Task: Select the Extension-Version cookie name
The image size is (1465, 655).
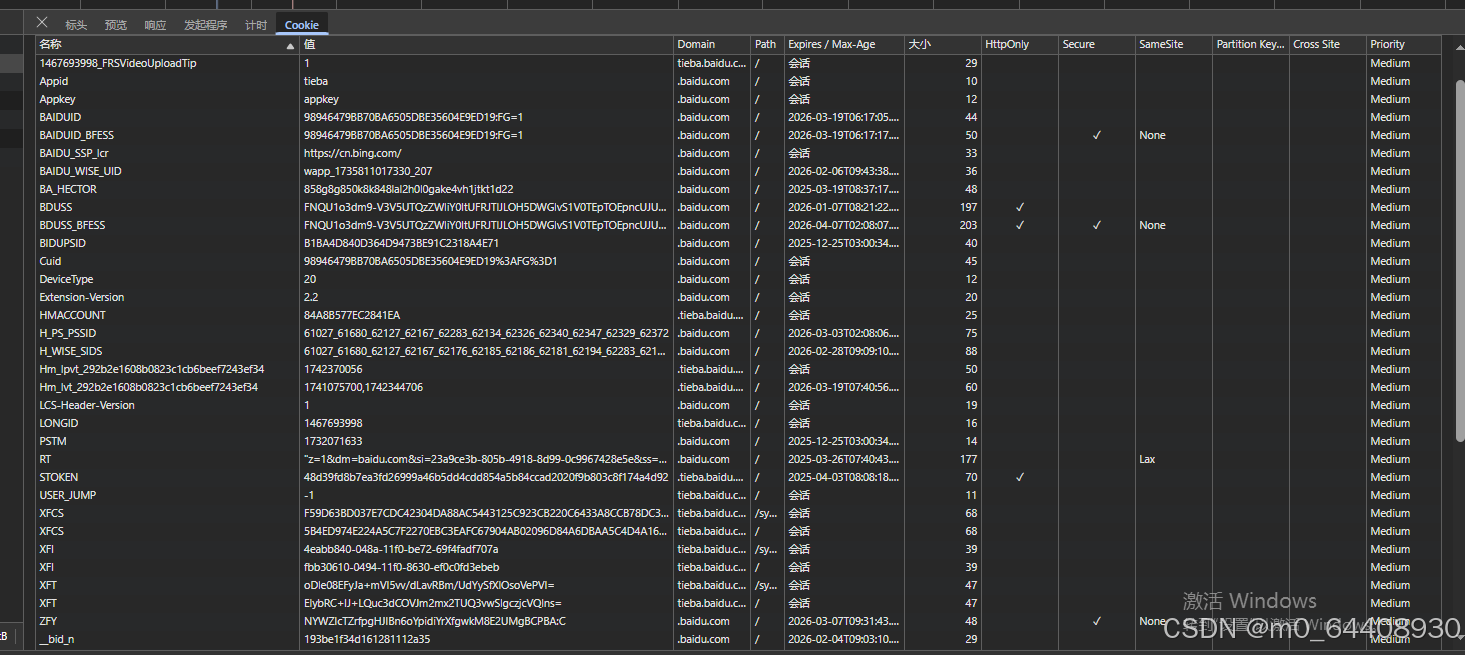Action: click(x=82, y=297)
